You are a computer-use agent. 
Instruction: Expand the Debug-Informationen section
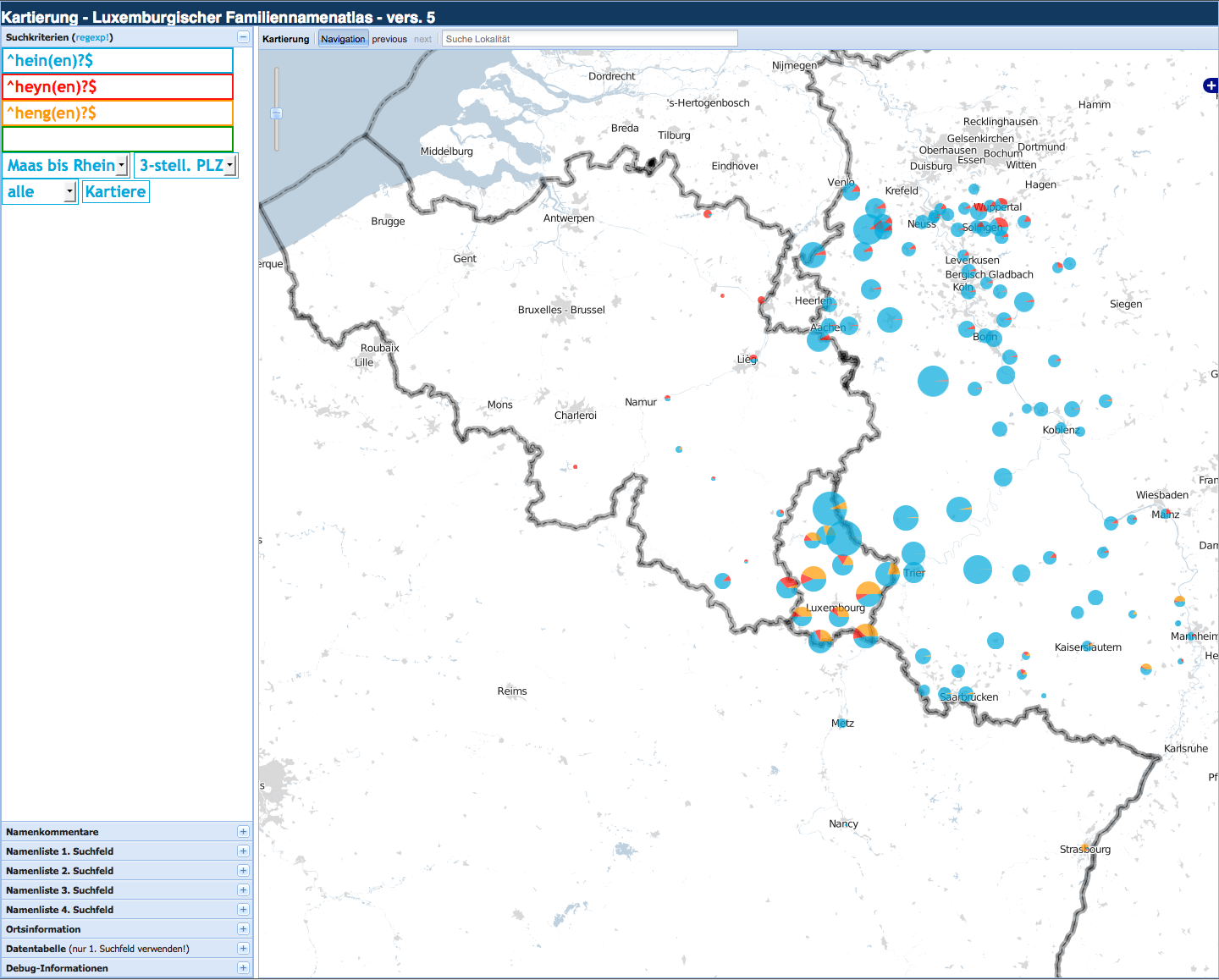243,968
